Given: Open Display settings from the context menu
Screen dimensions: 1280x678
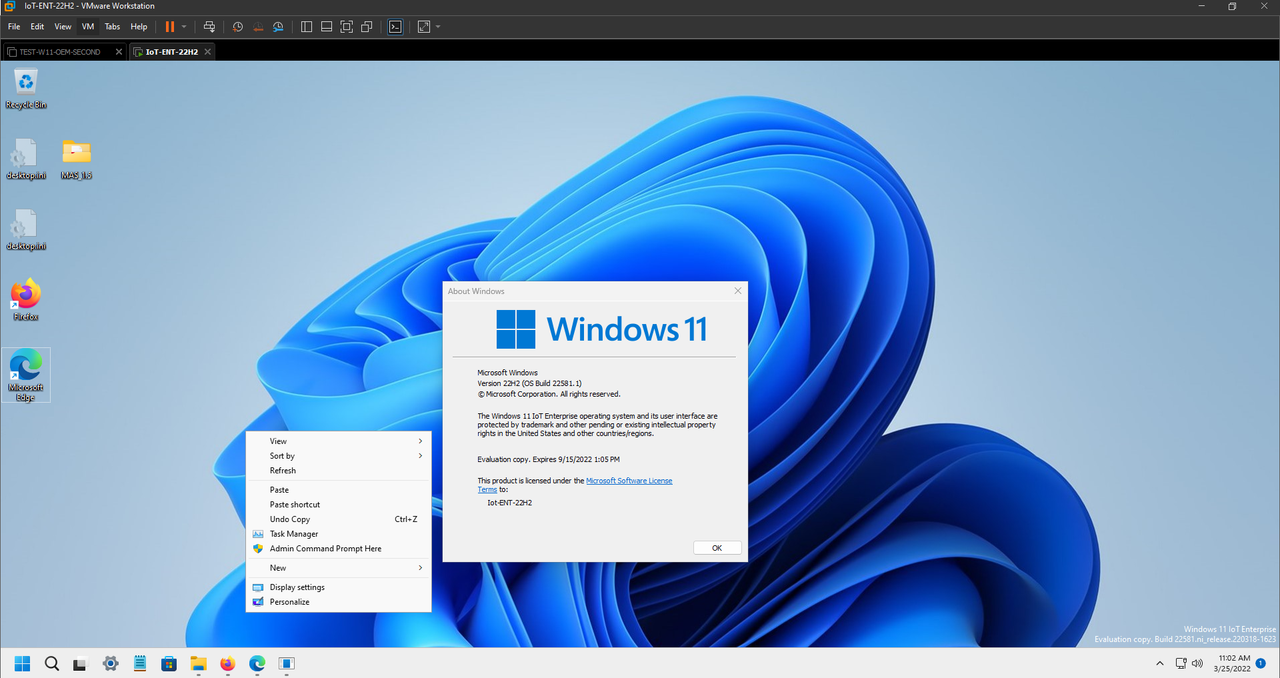Looking at the screenshot, I should click(x=338, y=587).
